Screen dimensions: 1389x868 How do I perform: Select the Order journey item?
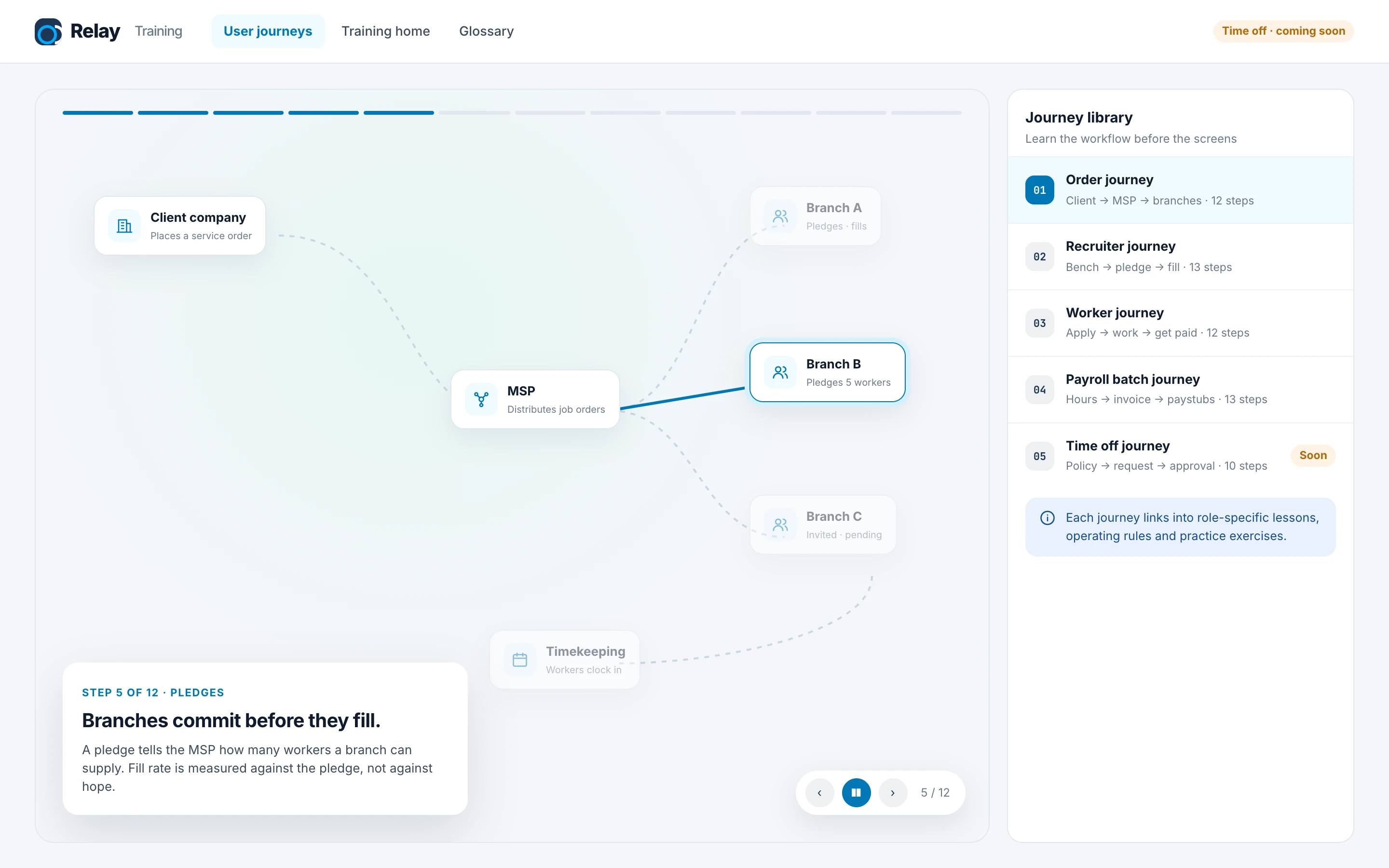1180,190
